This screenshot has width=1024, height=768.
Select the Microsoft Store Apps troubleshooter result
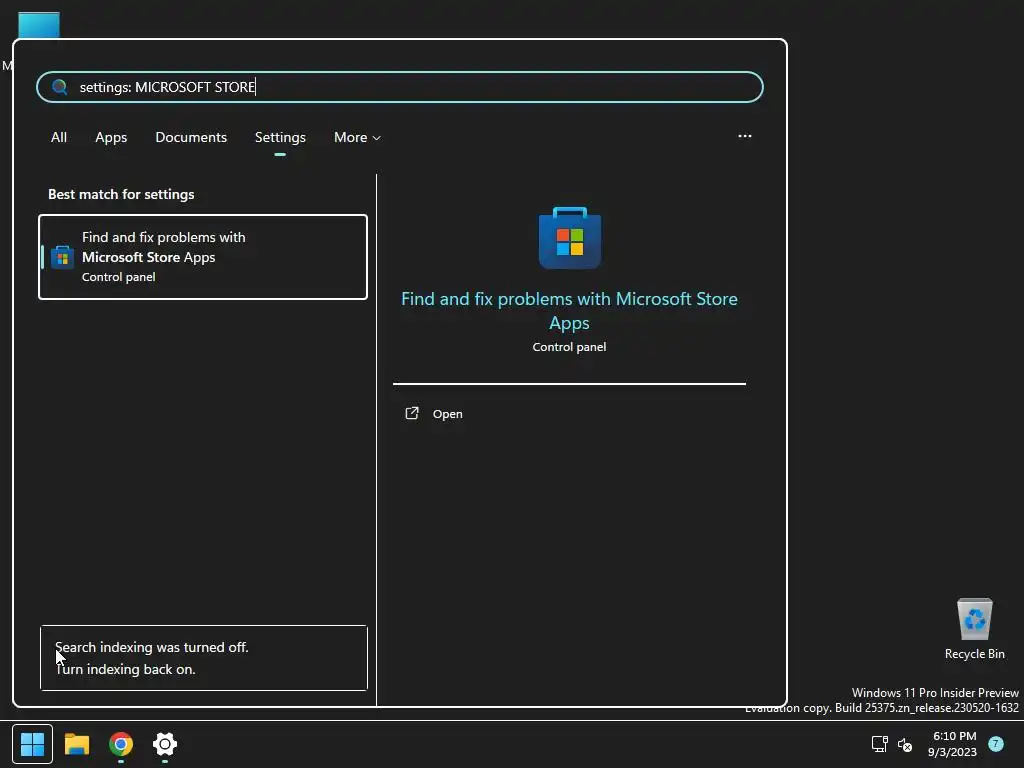pyautogui.click(x=203, y=257)
